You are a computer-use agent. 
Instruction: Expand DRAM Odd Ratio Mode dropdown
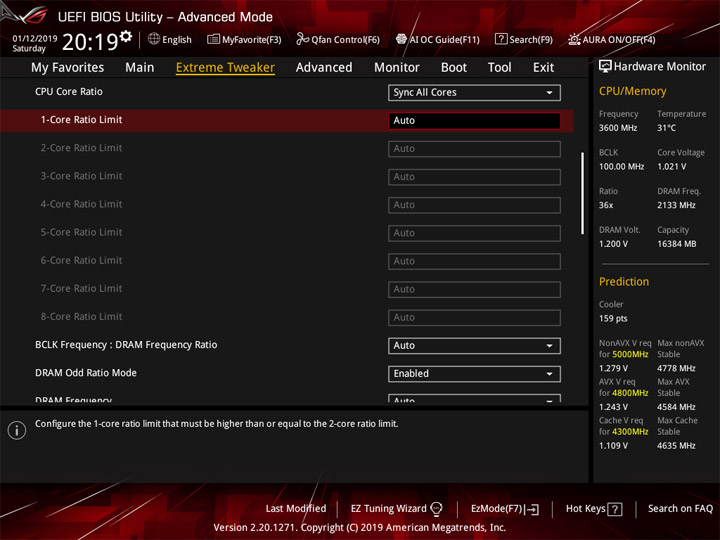pyautogui.click(x=474, y=374)
